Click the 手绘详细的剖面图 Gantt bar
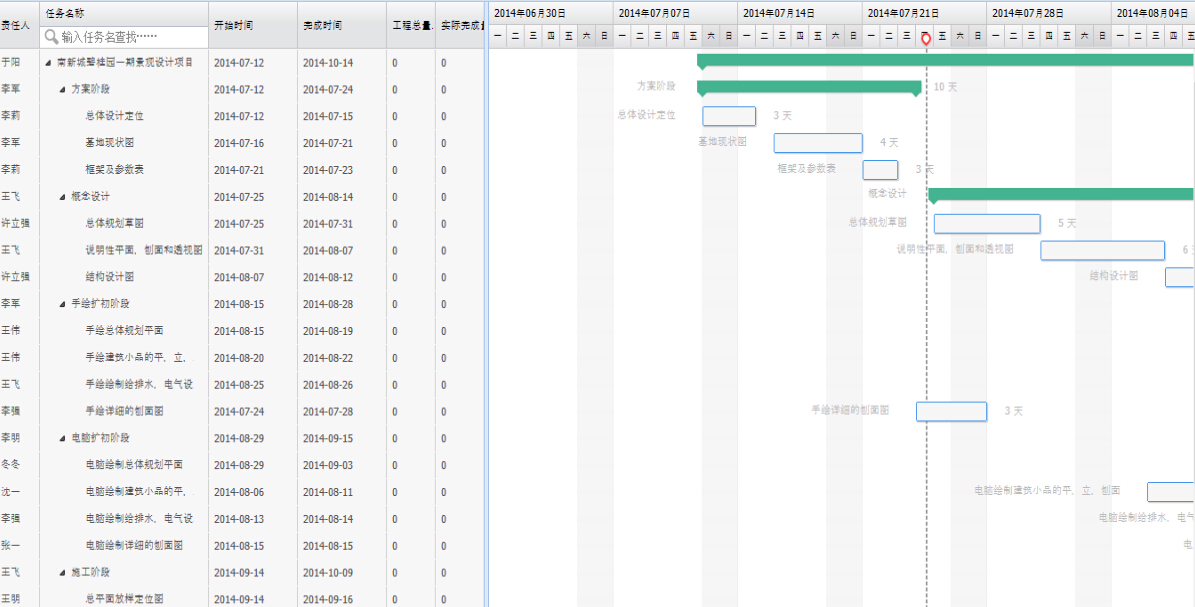The height and width of the screenshot is (607, 1195). (x=951, y=411)
